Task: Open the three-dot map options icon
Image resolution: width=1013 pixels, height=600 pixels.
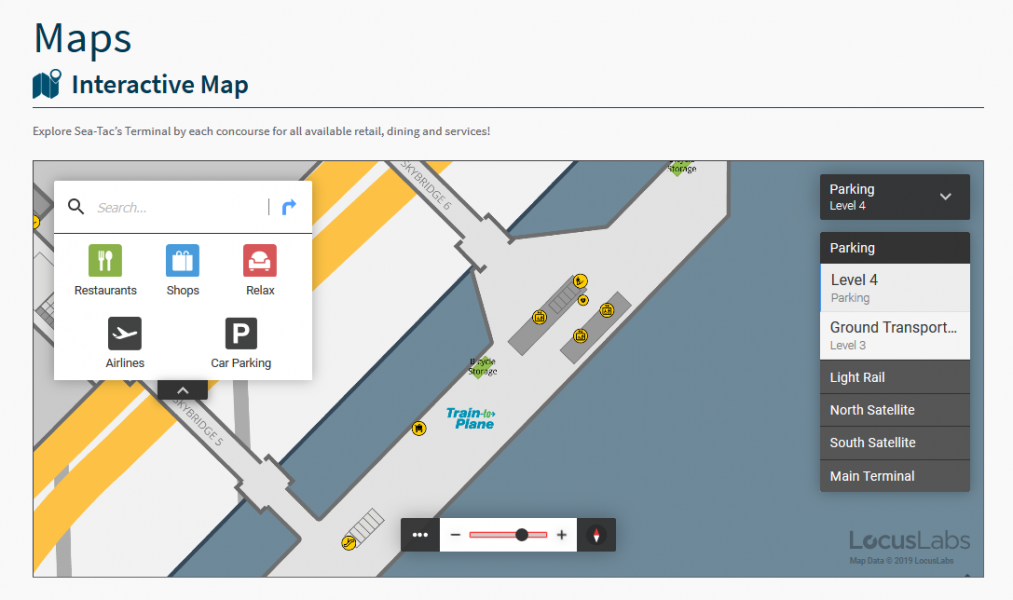Action: click(x=420, y=535)
